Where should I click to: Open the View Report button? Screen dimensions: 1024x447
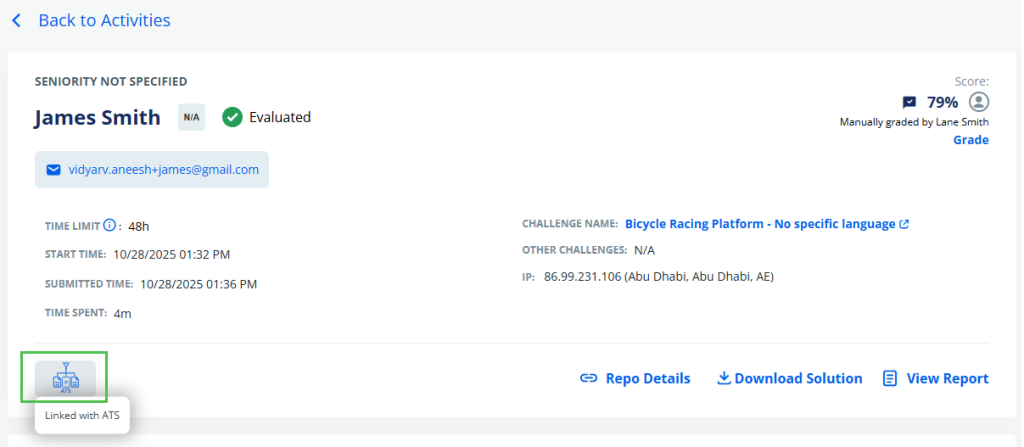pyautogui.click(x=947, y=378)
